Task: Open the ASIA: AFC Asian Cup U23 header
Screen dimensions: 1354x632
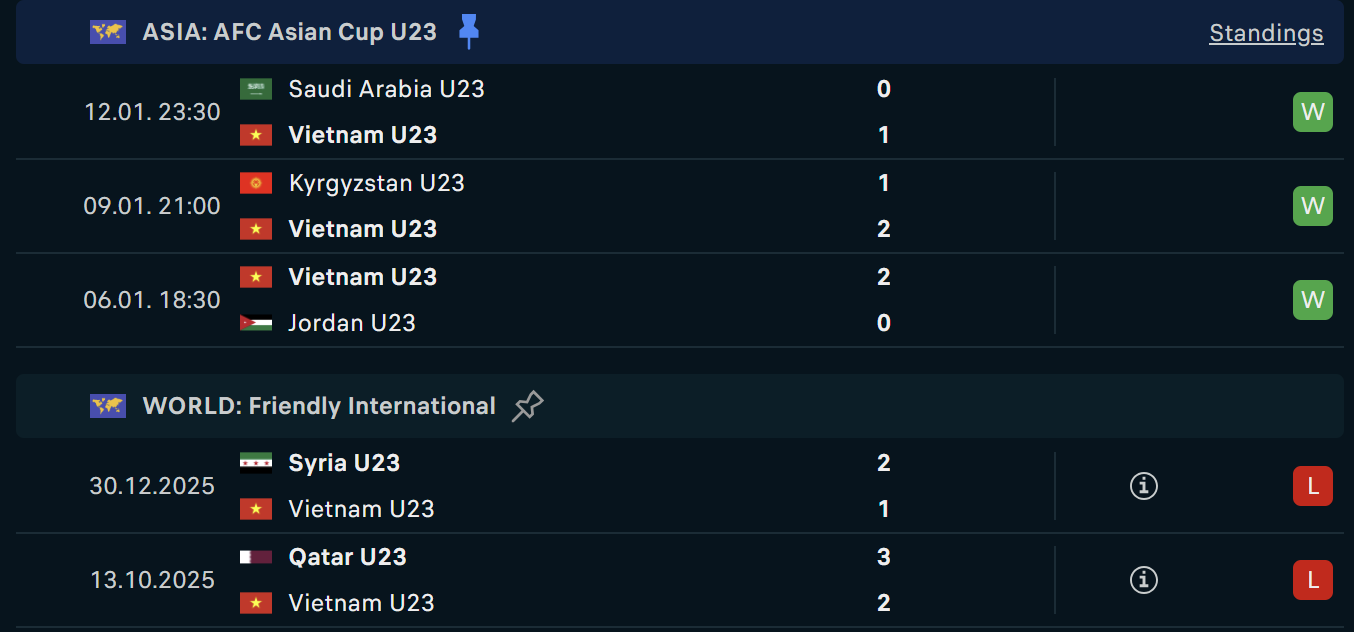Action: (289, 32)
